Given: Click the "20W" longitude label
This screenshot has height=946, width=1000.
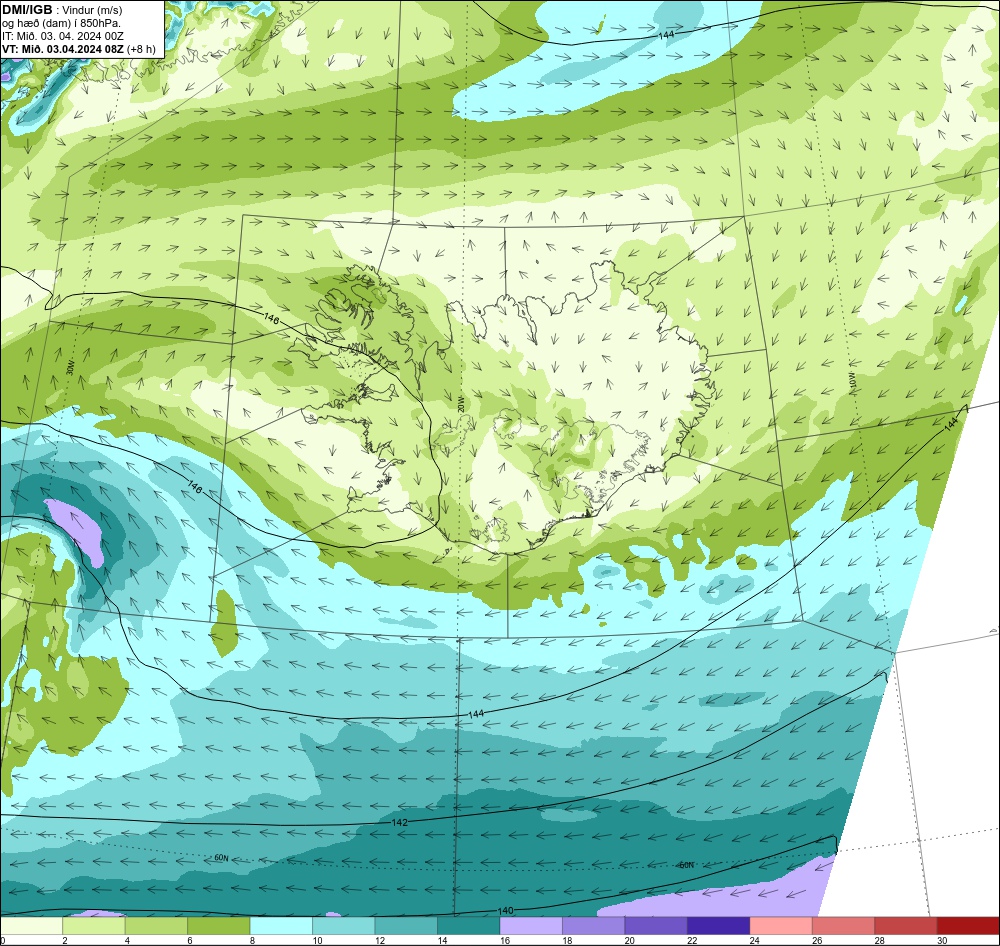Looking at the screenshot, I should (x=461, y=404).
